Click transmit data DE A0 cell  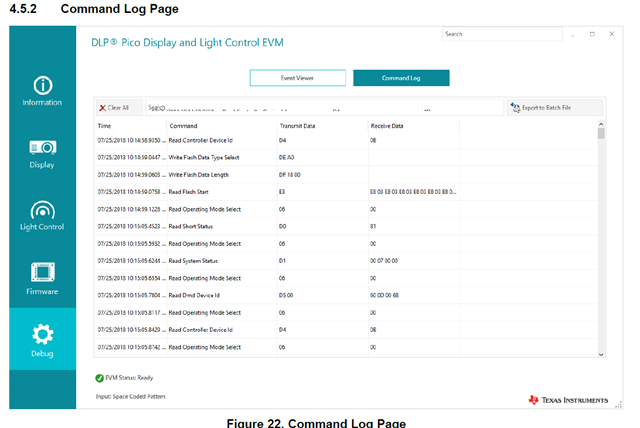coord(287,157)
